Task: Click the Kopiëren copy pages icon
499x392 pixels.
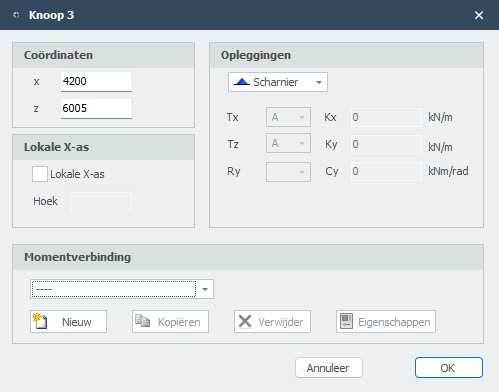Action: (x=142, y=321)
